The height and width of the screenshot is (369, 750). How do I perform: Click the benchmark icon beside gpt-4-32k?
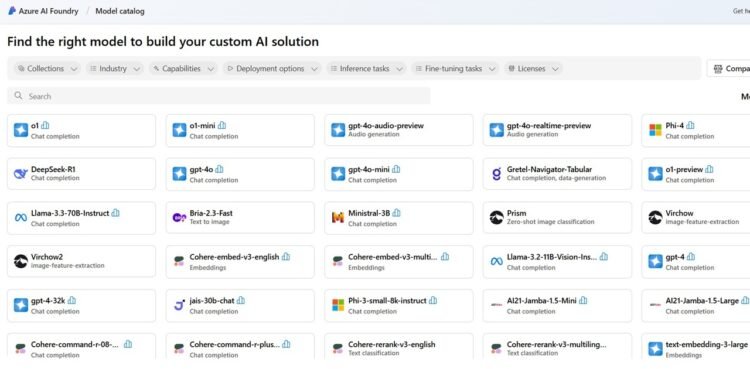point(72,301)
